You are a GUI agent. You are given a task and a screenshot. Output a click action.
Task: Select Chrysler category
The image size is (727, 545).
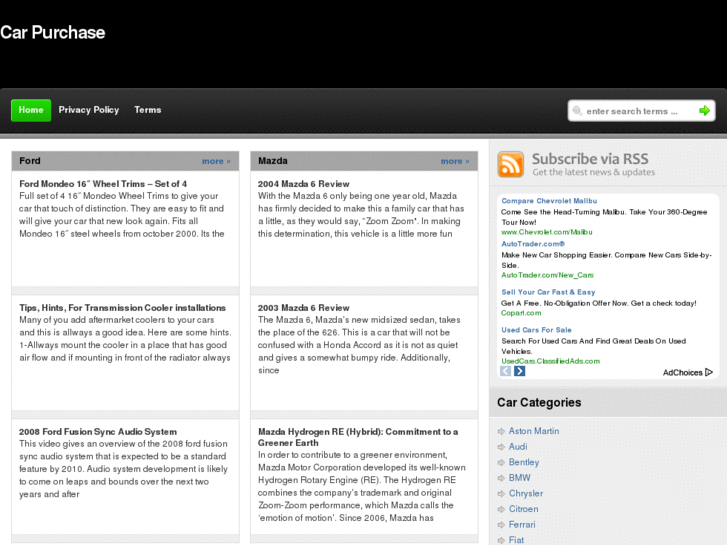(x=526, y=494)
